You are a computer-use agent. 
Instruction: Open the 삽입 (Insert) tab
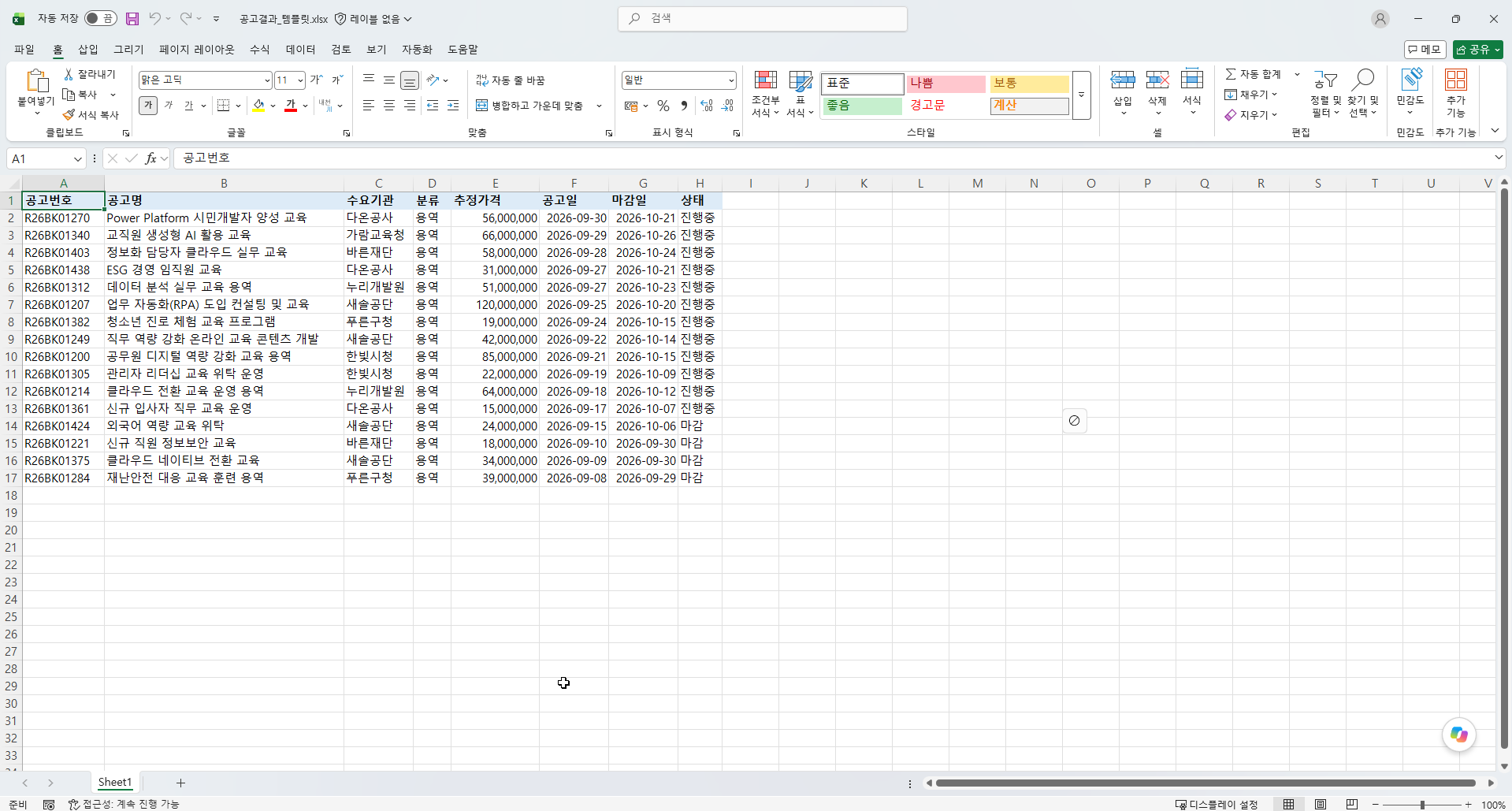click(88, 50)
